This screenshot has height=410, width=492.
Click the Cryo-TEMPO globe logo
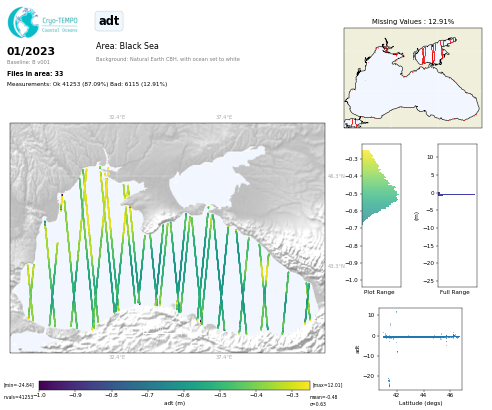coord(23,22)
